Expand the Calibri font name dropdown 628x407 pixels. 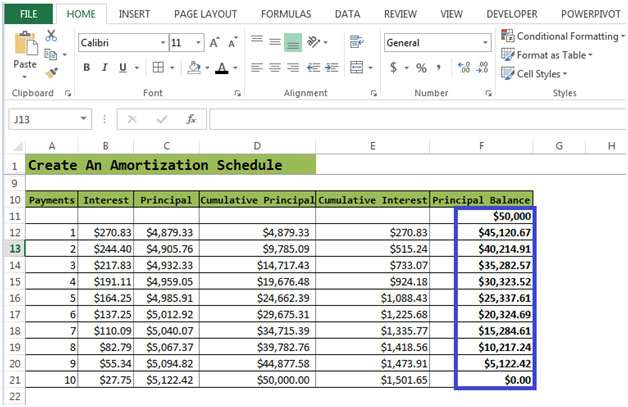(x=163, y=42)
